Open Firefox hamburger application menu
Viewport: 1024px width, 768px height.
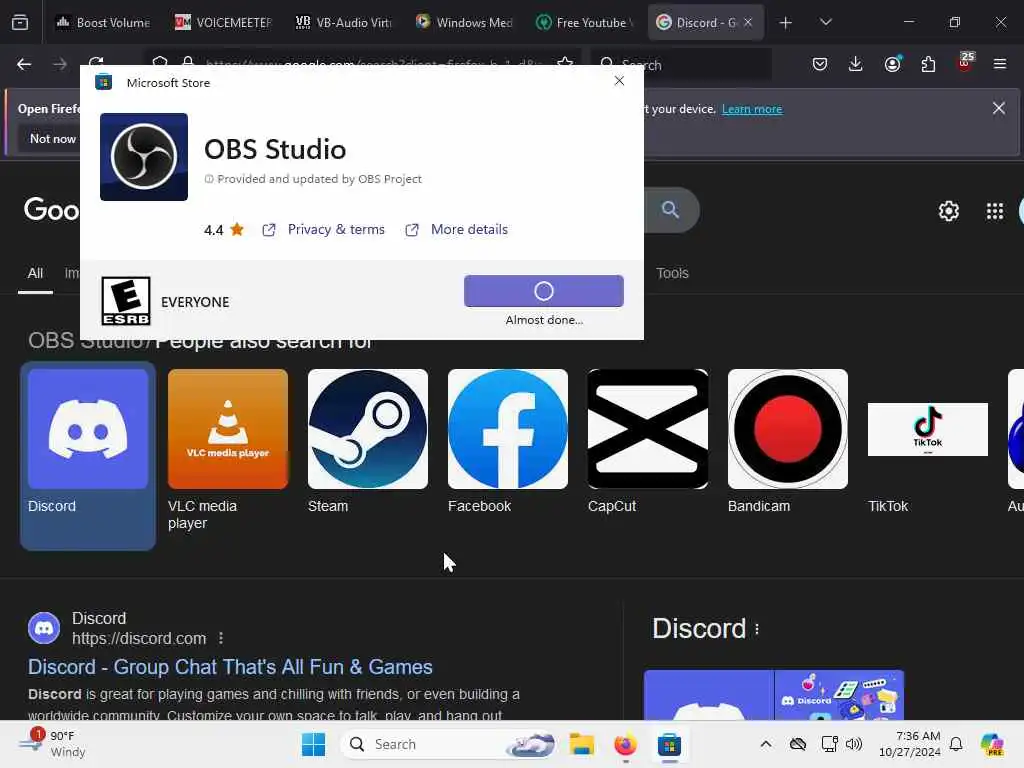tap(1000, 64)
